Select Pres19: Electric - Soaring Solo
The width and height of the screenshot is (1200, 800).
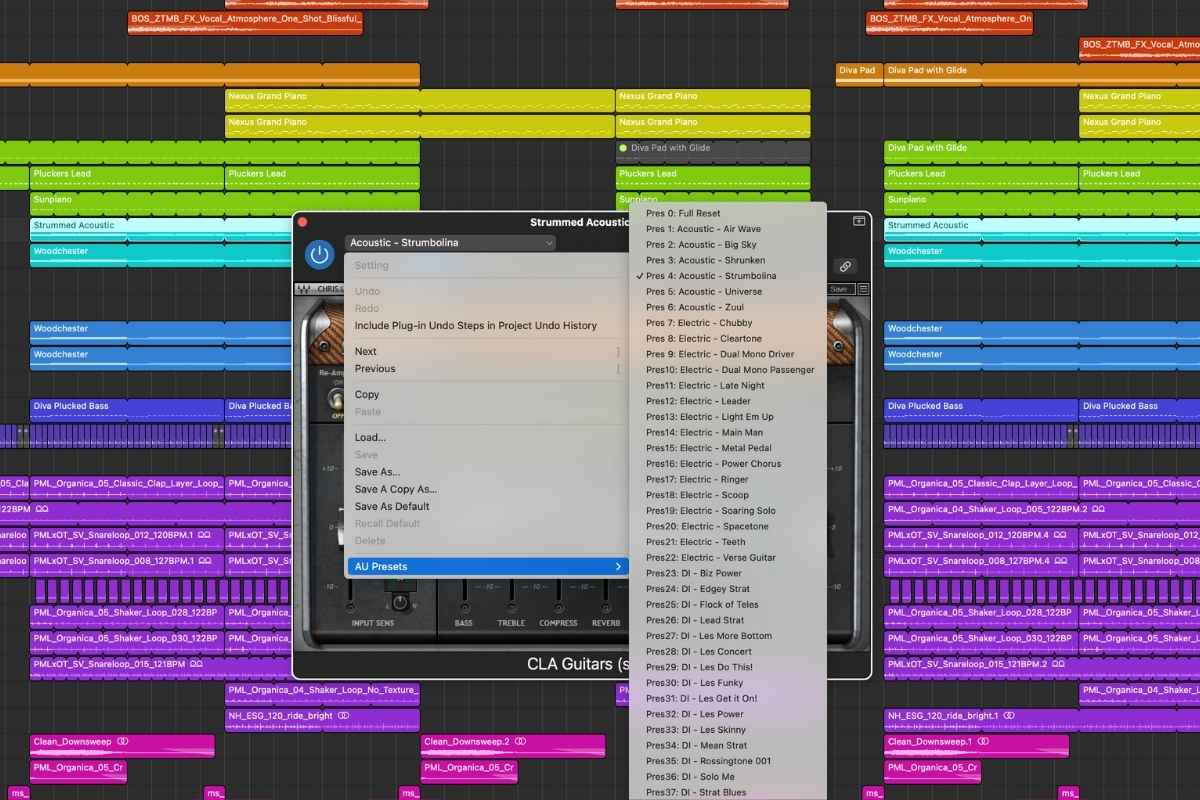pyautogui.click(x=727, y=511)
